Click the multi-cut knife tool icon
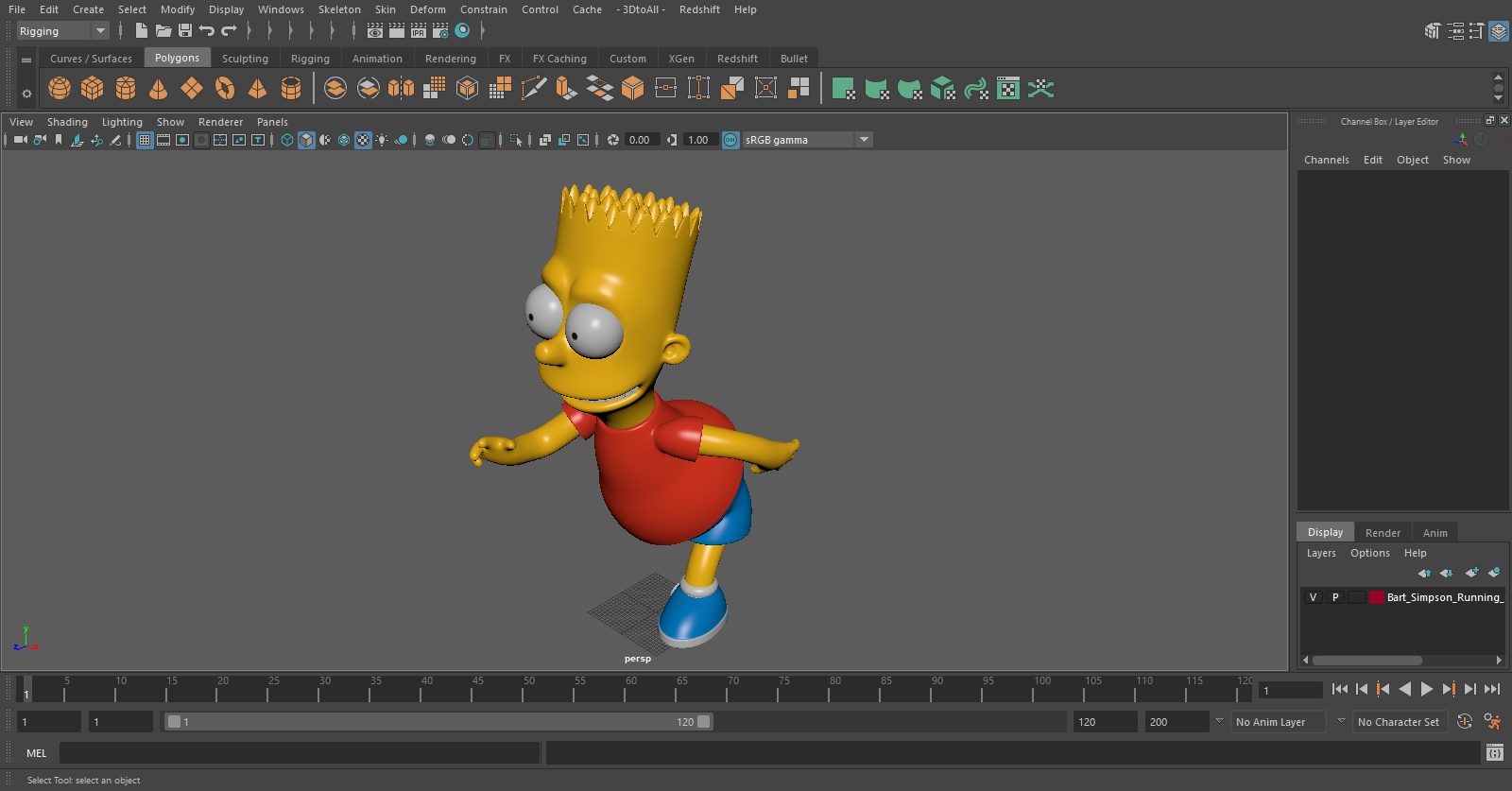The width and height of the screenshot is (1512, 791). [534, 89]
